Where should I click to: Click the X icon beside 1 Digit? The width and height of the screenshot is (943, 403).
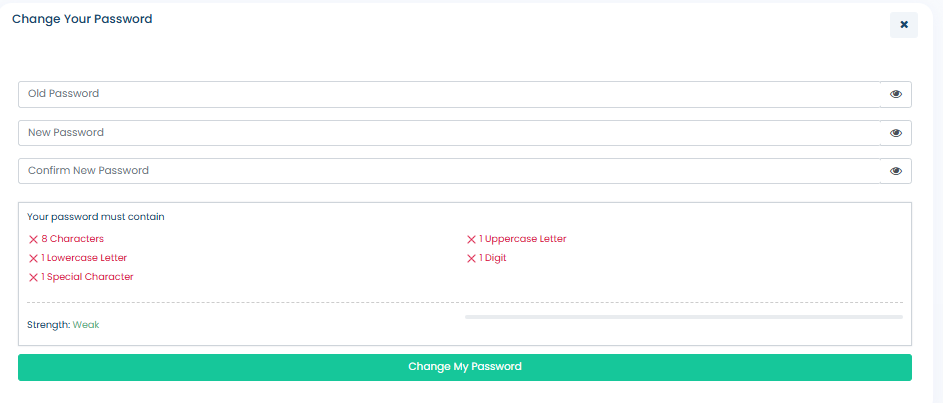coord(471,259)
